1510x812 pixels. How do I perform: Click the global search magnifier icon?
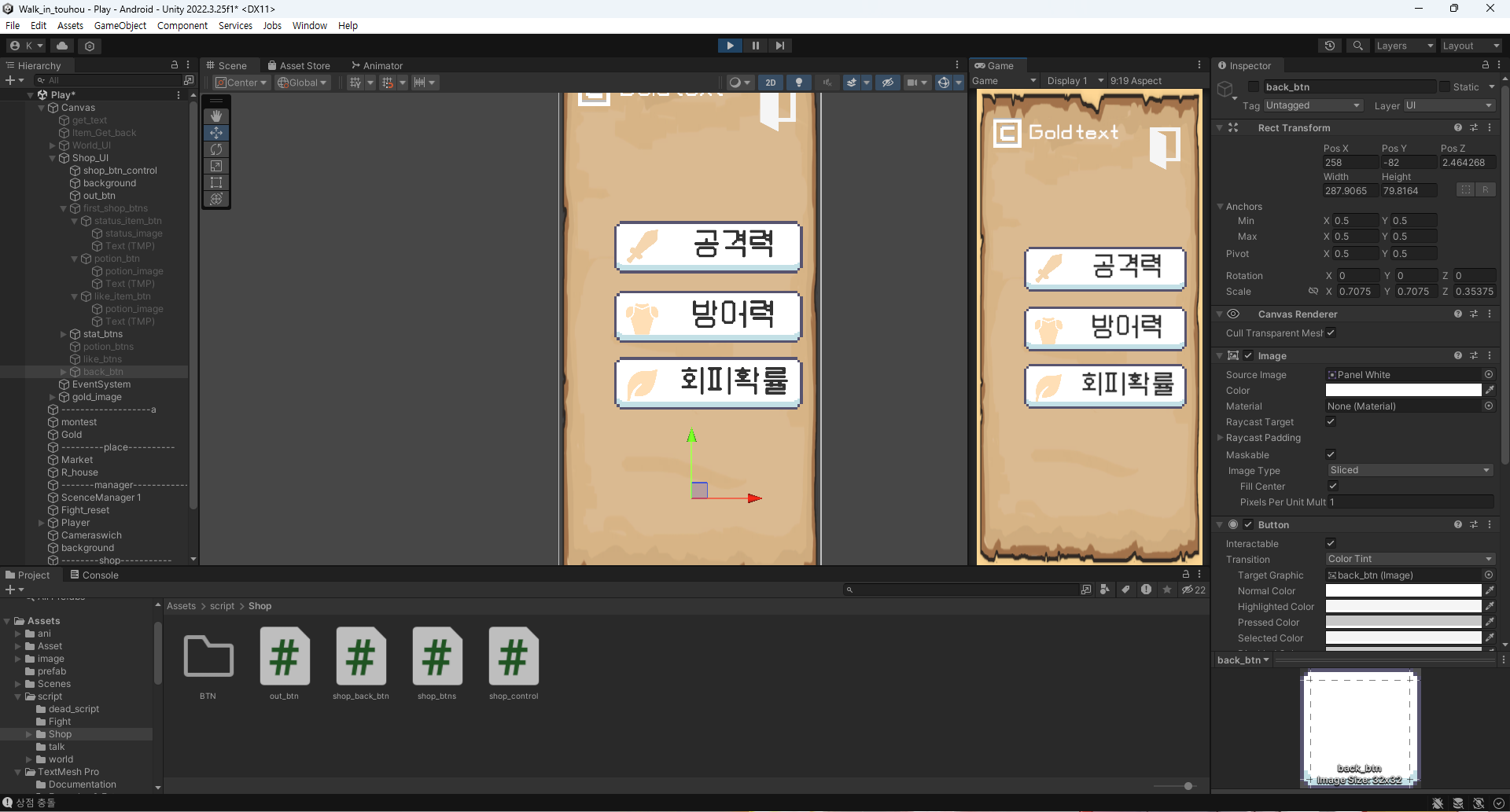1357,46
